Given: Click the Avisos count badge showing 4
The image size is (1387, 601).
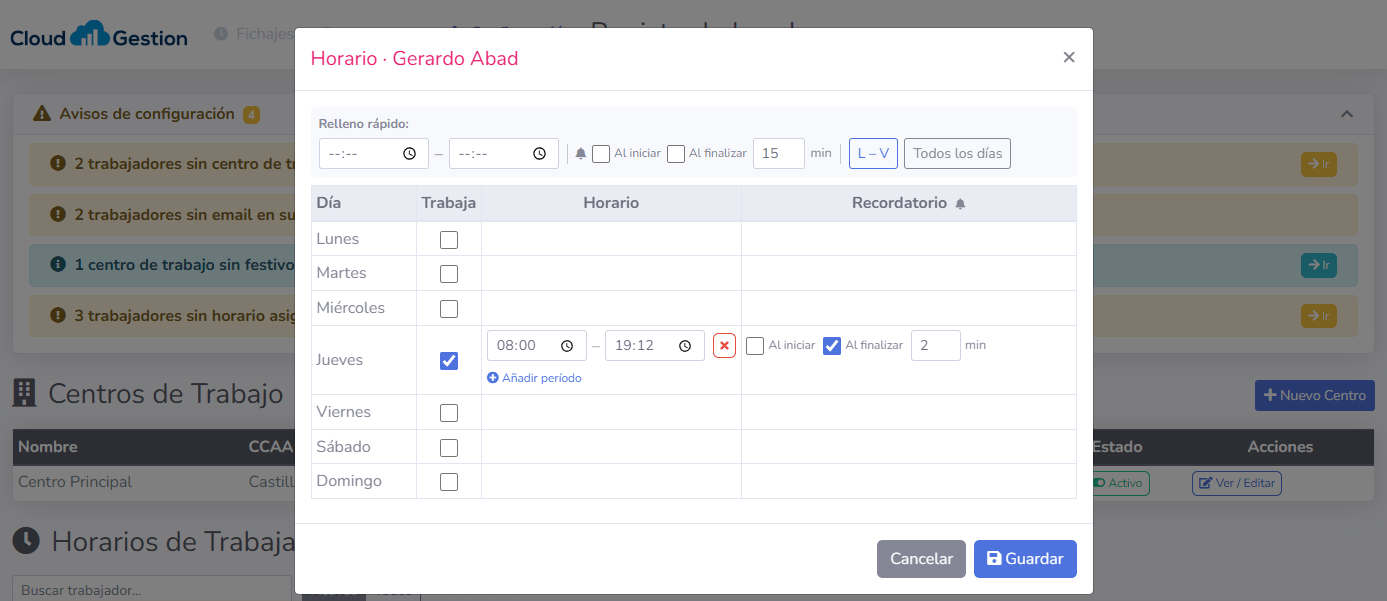Looking at the screenshot, I should [x=251, y=115].
